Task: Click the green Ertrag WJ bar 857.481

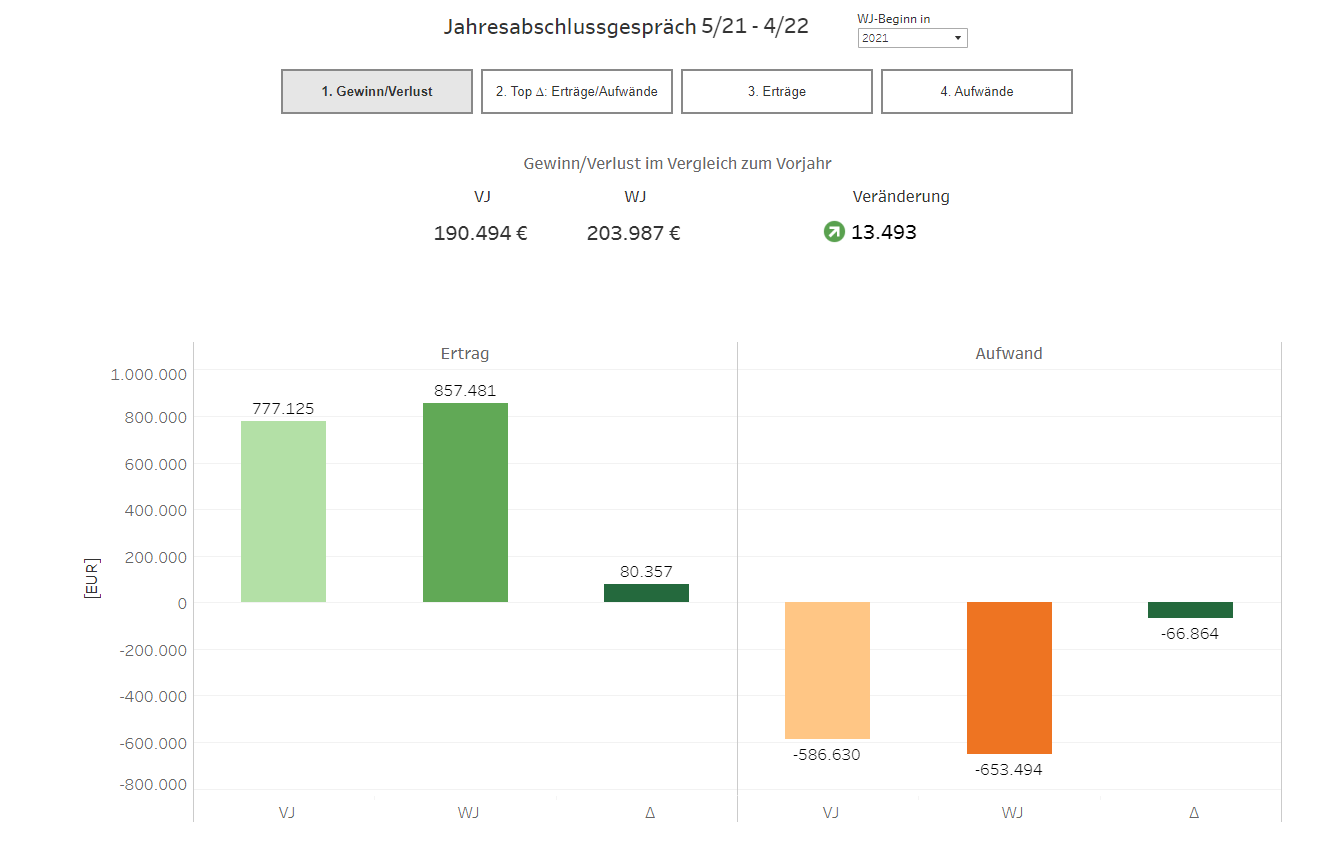Action: point(465,502)
